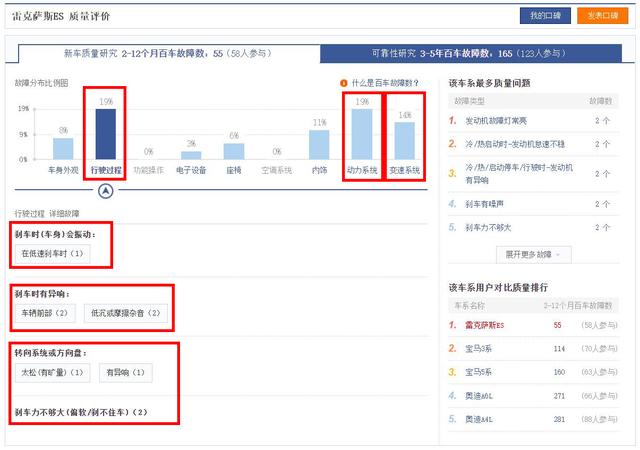Viewport: 640px width, 450px height.
Task: Click the 功能操作 category label
Action: click(149, 170)
